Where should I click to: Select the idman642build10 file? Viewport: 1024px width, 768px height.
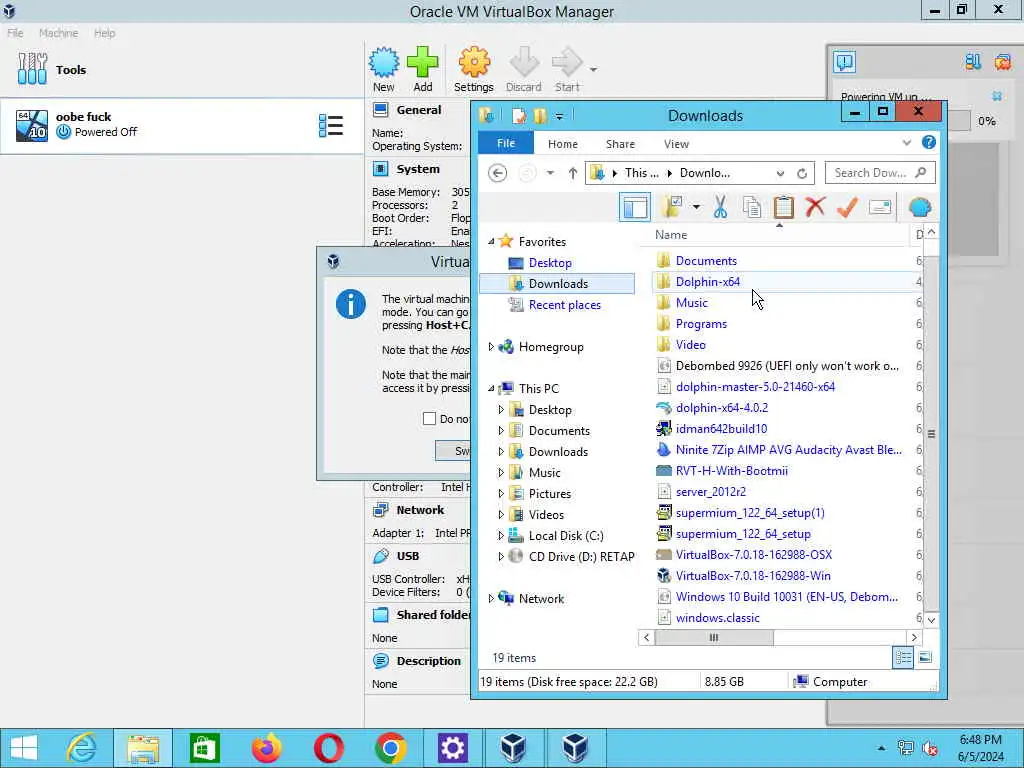721,428
